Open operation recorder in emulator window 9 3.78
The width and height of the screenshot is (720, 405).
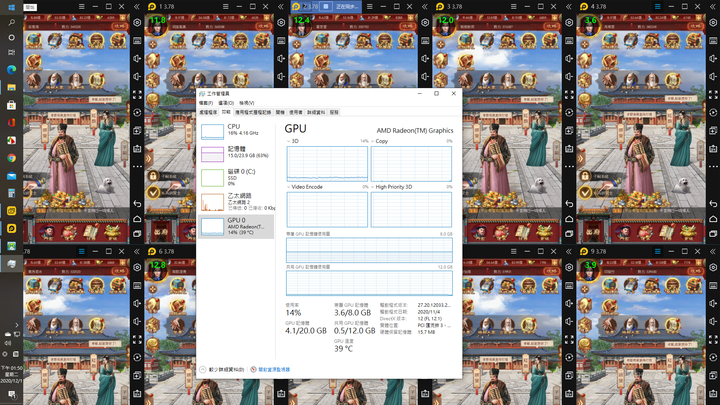(713, 357)
